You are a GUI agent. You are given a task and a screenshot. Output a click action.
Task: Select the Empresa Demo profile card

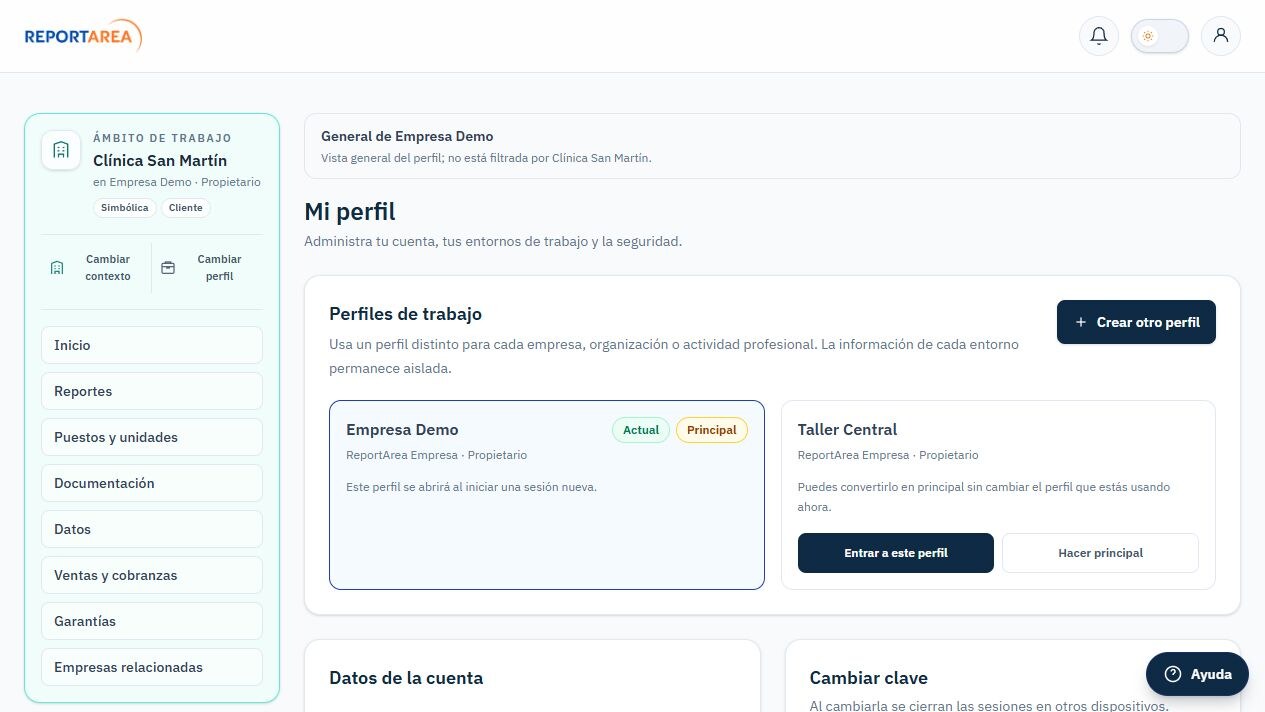[547, 495]
